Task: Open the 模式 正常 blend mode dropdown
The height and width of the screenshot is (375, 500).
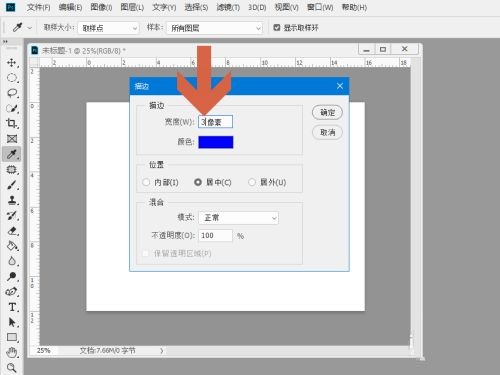Action: point(238,218)
